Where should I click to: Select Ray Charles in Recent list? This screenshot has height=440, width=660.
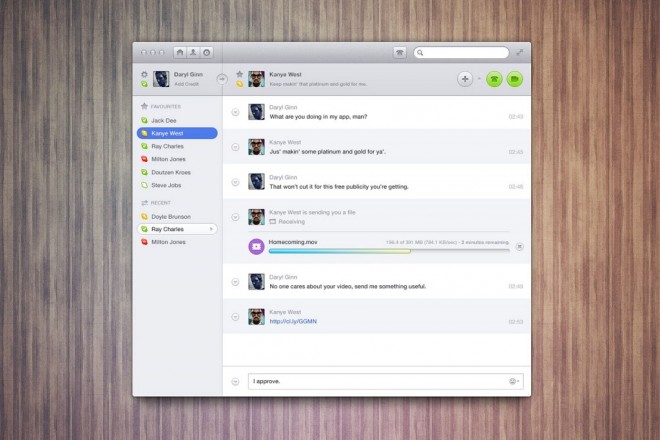[x=177, y=229]
